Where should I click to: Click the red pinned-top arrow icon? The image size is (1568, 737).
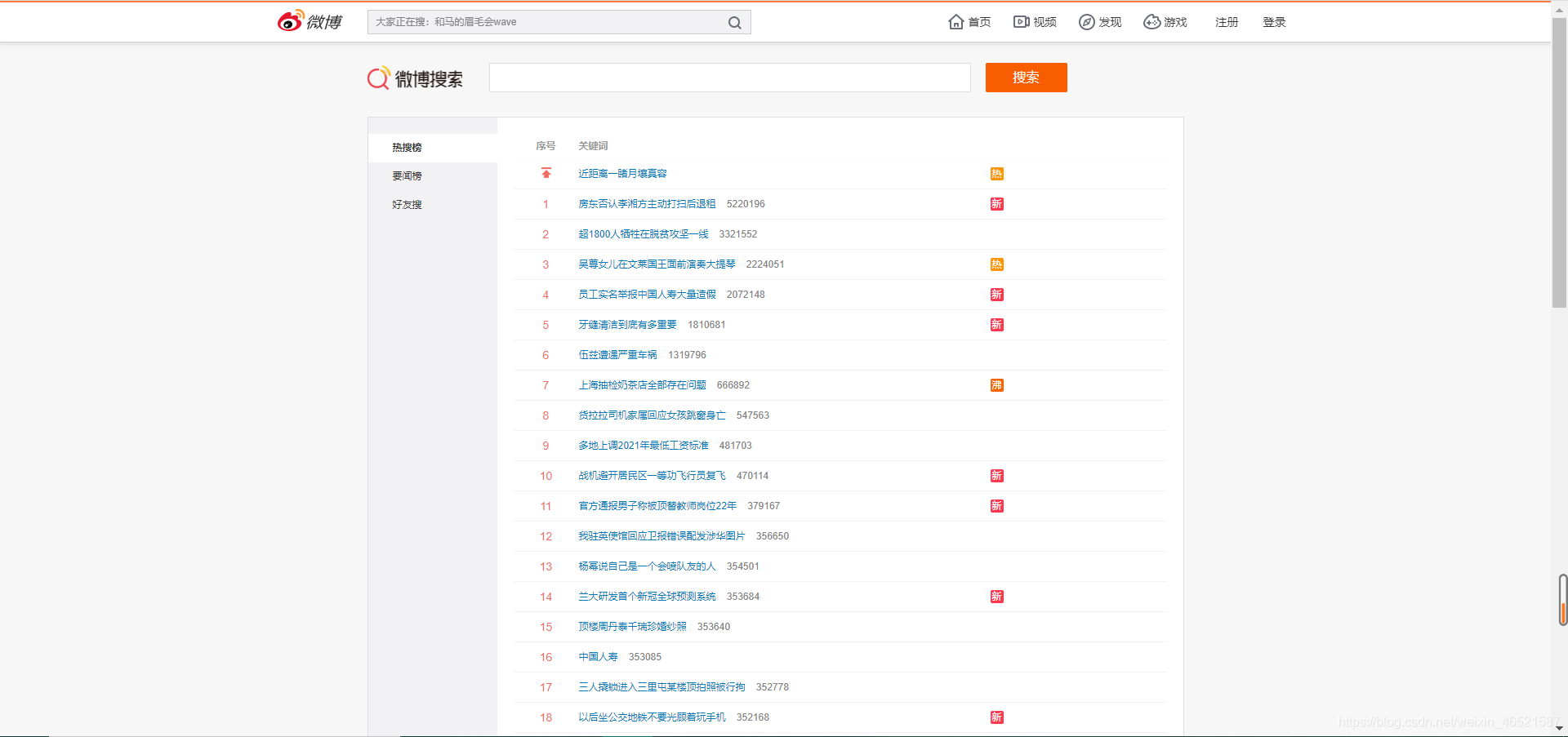pos(546,173)
